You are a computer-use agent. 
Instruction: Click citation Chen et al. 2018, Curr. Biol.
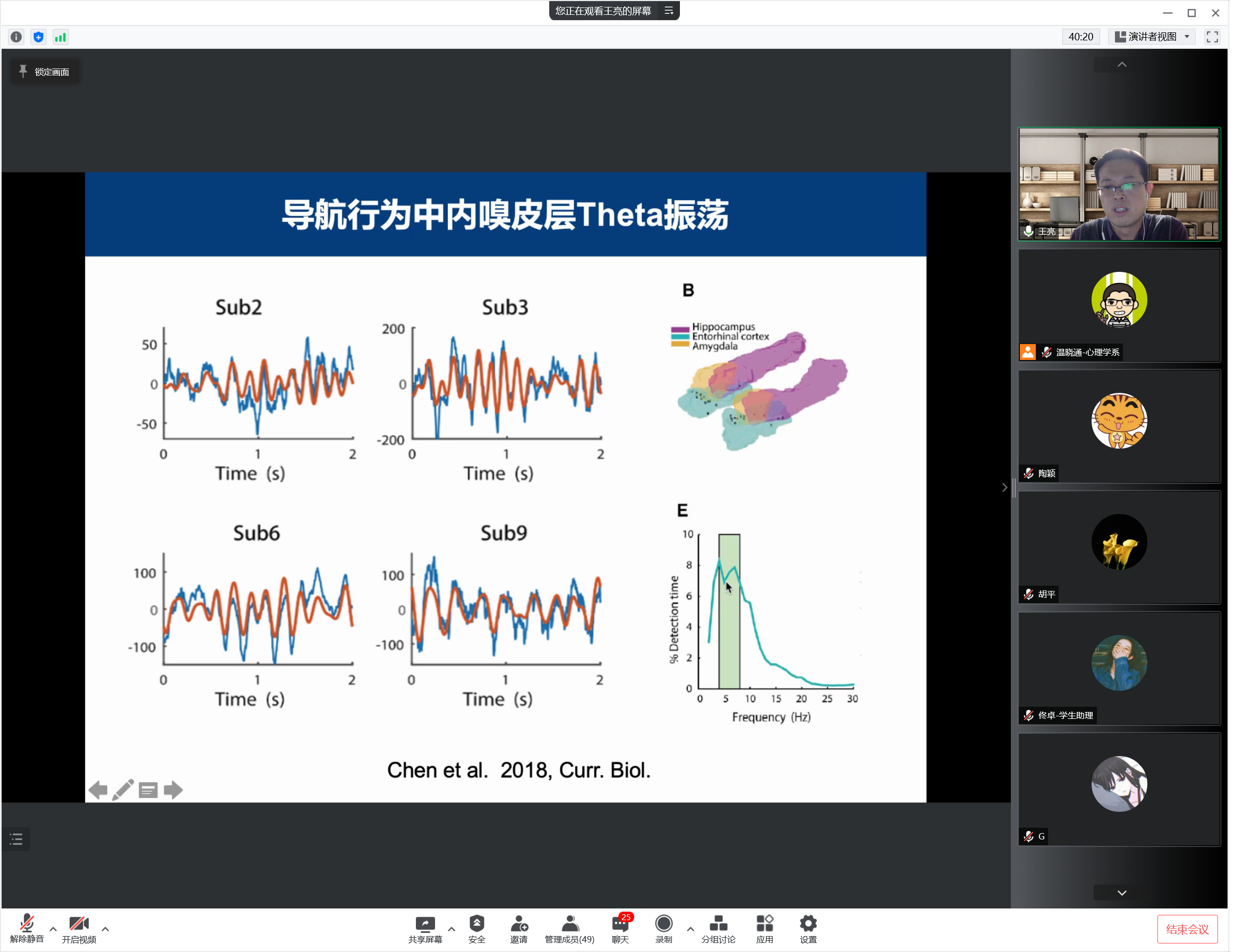pos(518,770)
